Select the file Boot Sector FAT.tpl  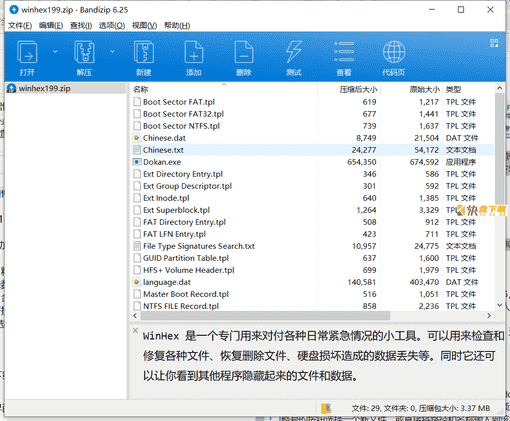(x=313, y=102)
